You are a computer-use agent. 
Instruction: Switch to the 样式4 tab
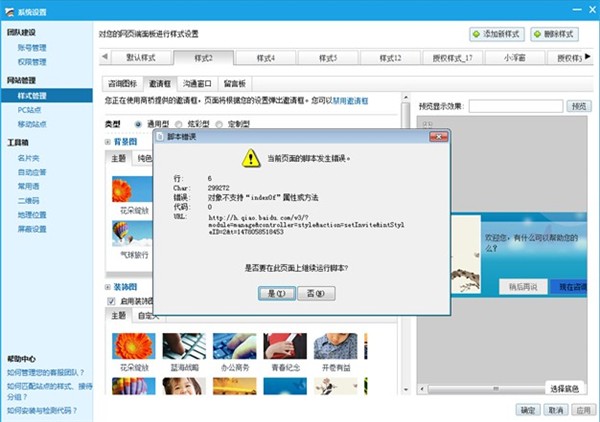click(x=266, y=58)
